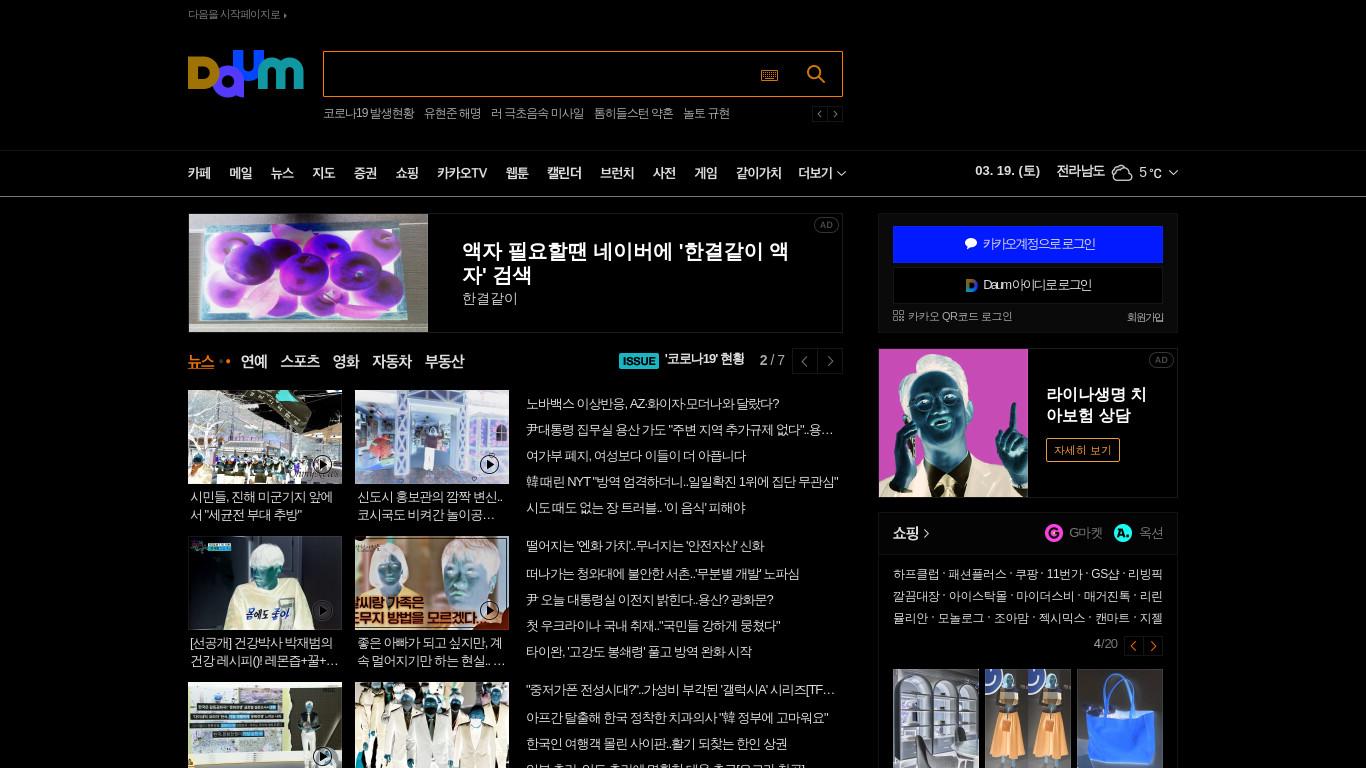Open headline 여가부 폐지, 여성보다 이들이 더 아픕니다
Screen dimensions: 1366x768
coord(636,456)
